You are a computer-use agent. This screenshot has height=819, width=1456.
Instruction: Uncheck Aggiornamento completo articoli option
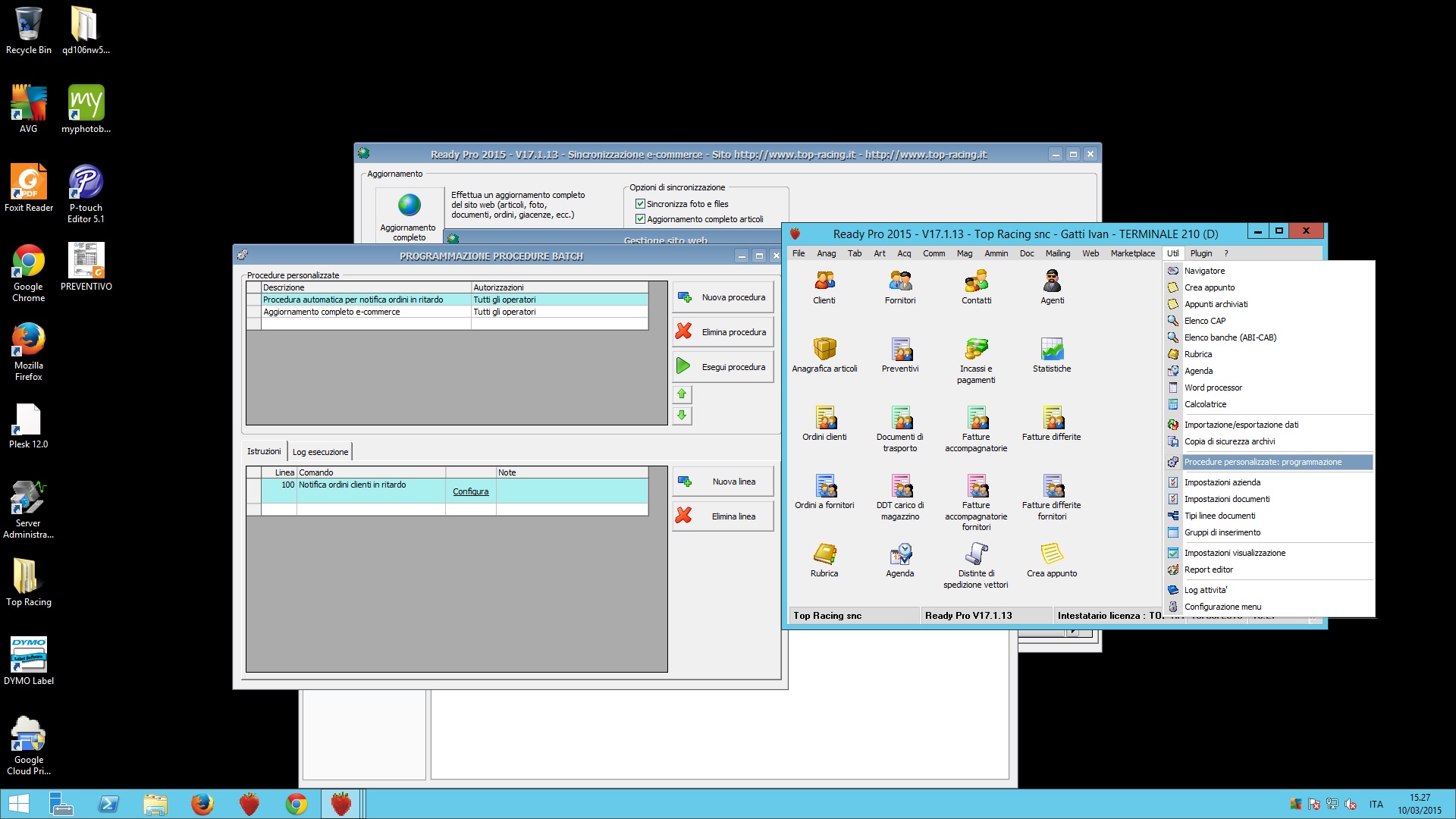(x=640, y=219)
